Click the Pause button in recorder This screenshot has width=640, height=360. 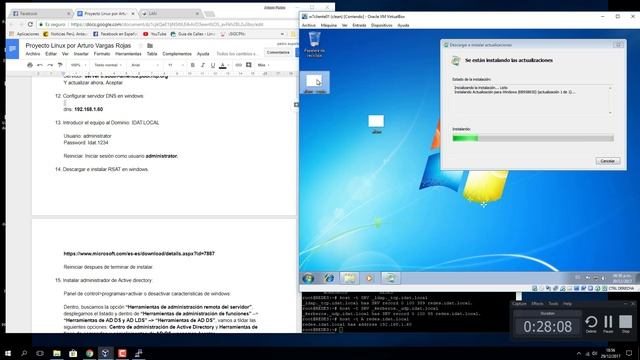click(x=608, y=324)
